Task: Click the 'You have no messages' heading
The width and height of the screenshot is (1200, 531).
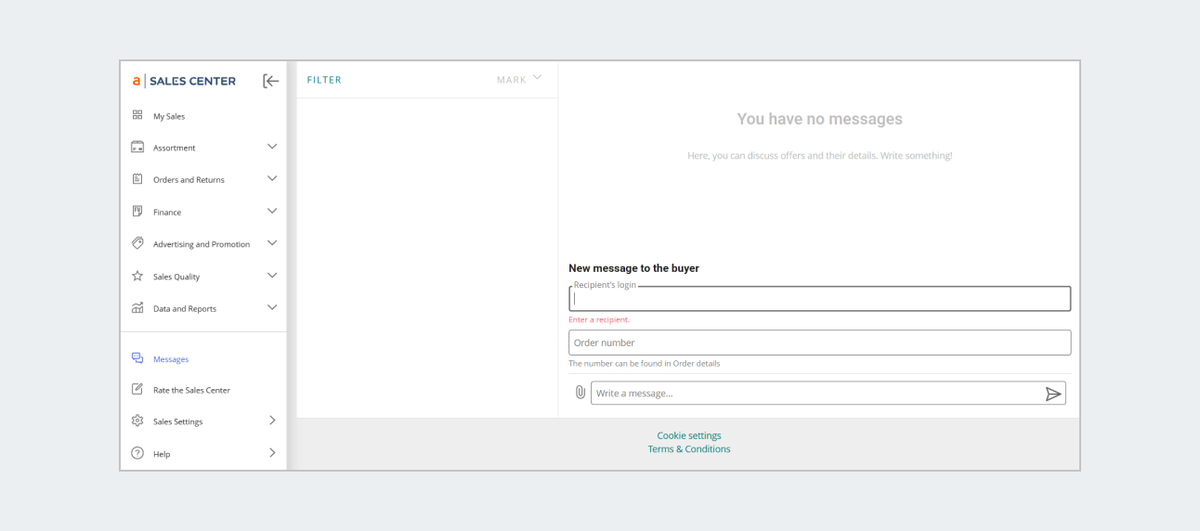Action: (820, 119)
